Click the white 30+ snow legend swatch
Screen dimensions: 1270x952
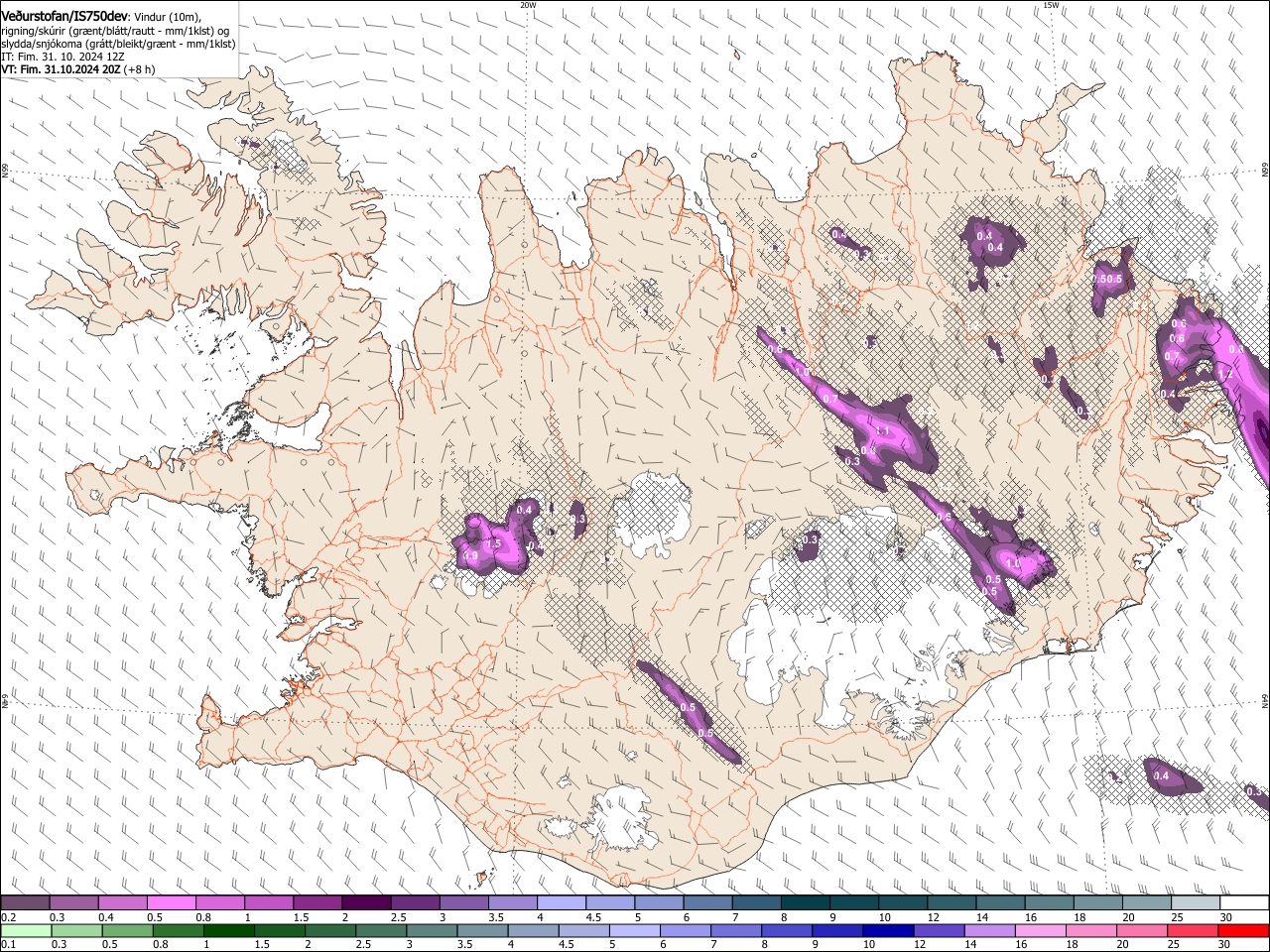[x=1244, y=903]
